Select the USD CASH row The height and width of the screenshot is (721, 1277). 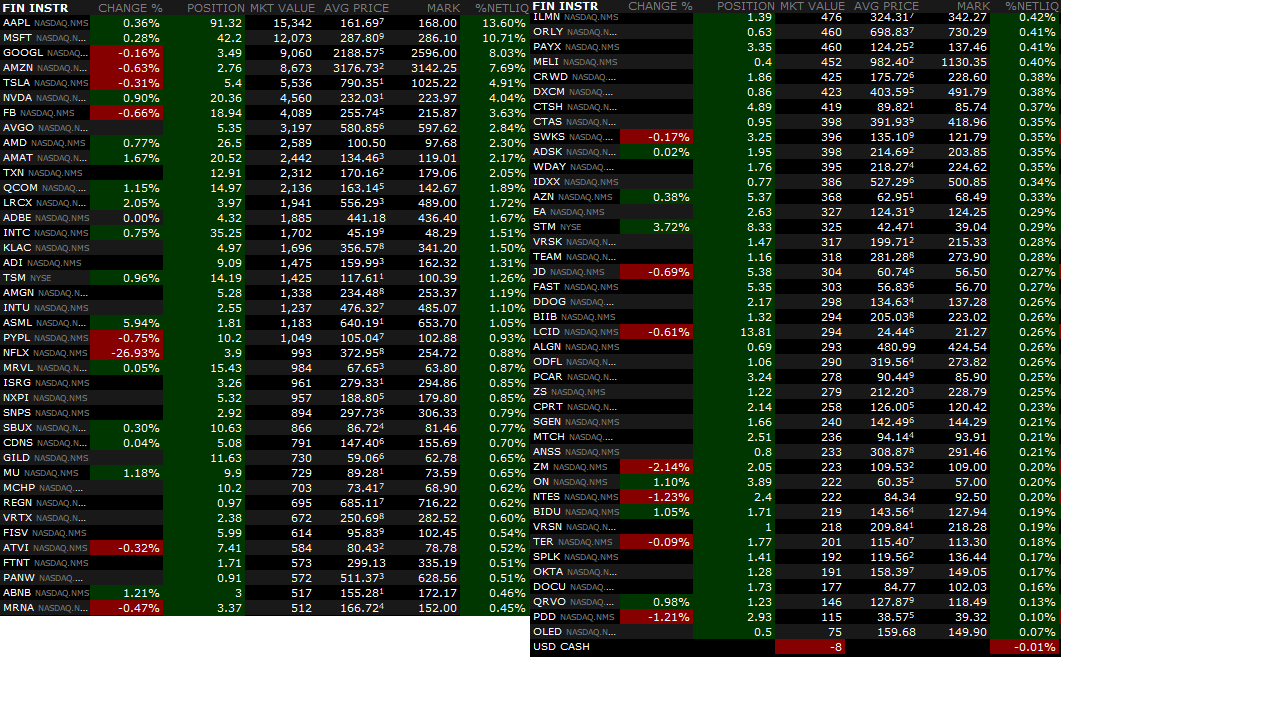pos(795,646)
